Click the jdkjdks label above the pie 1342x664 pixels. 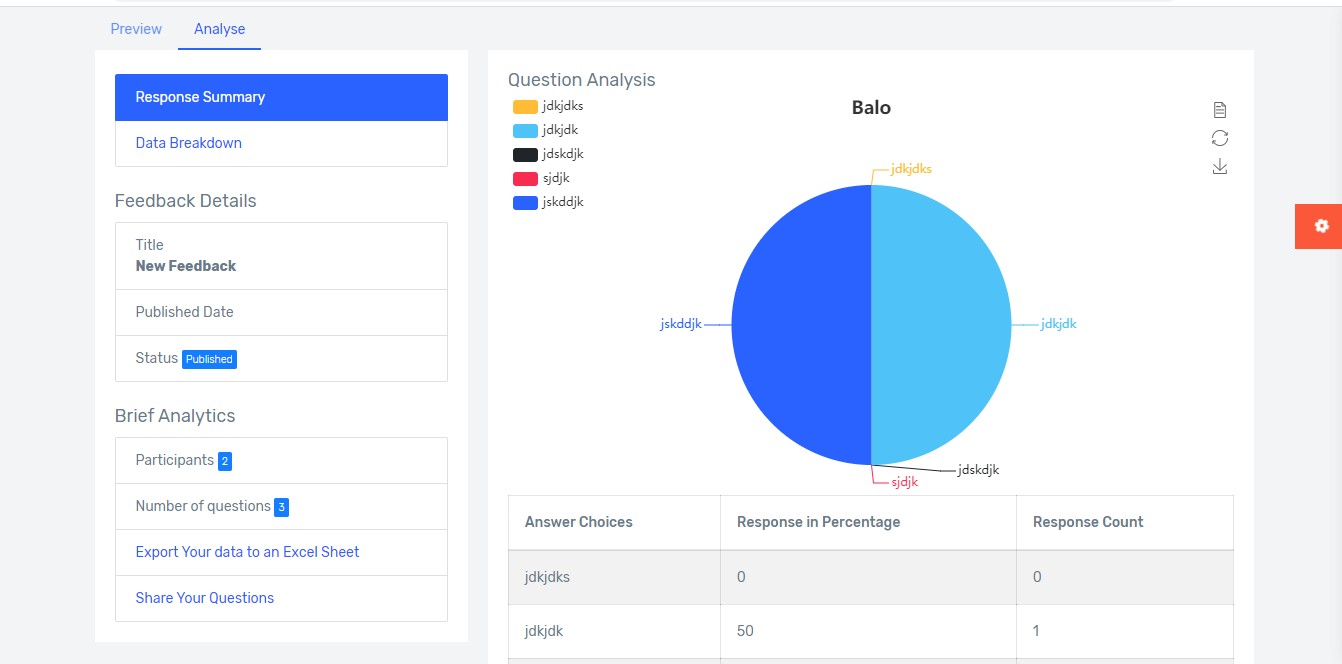tap(911, 169)
